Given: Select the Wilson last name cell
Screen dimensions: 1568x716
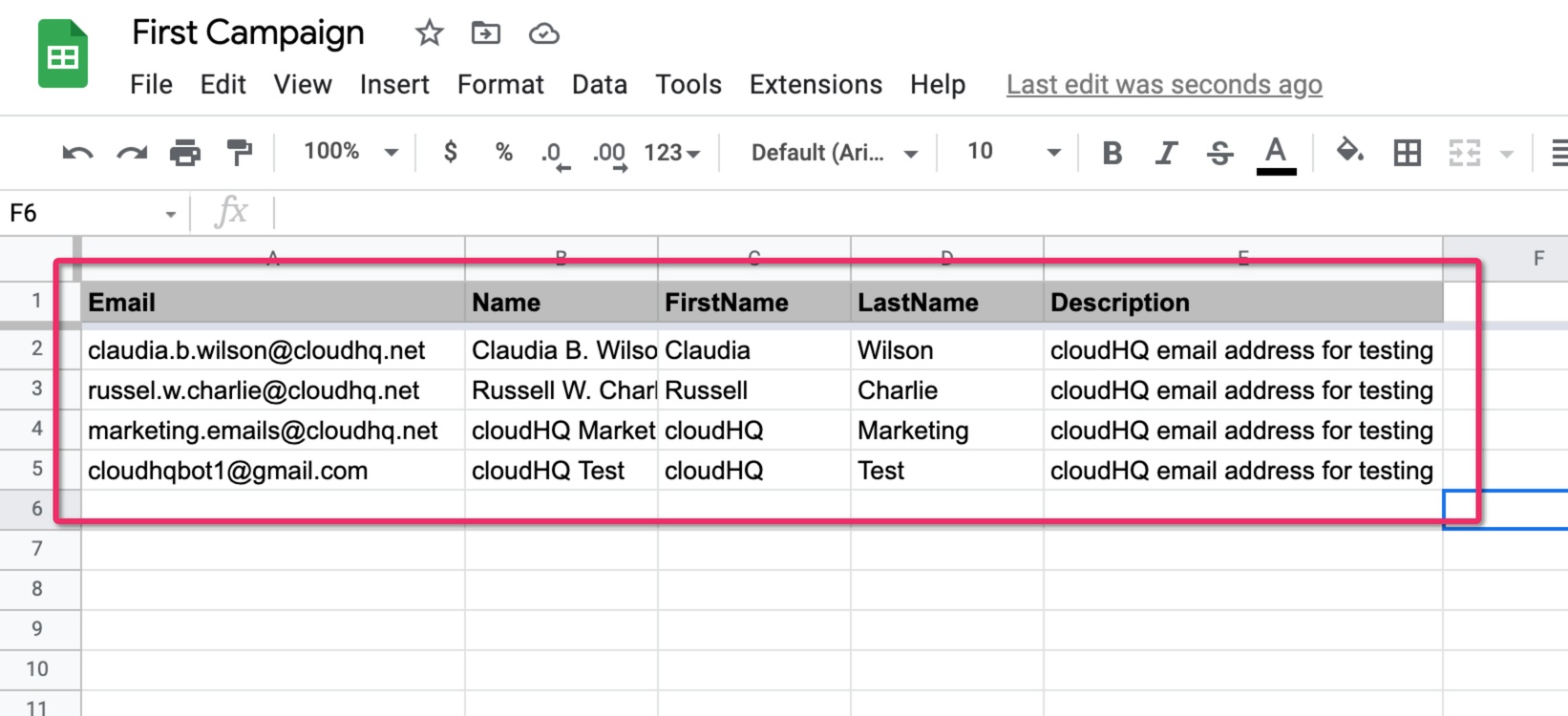Looking at the screenshot, I should click(x=947, y=350).
